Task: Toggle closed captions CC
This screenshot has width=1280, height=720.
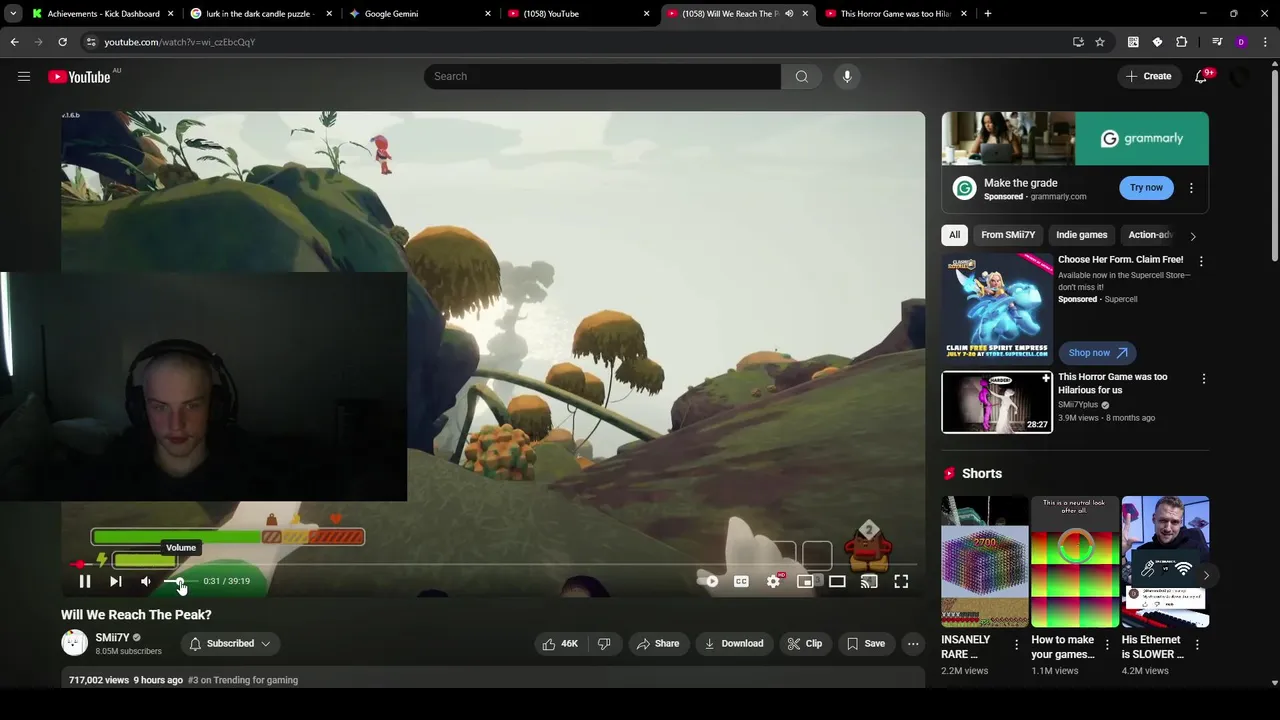Action: click(741, 581)
